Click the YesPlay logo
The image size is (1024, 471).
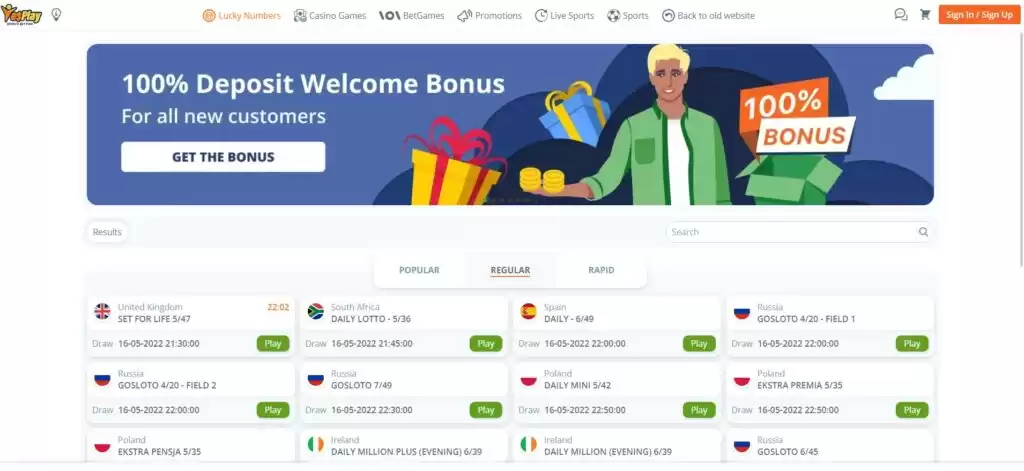pyautogui.click(x=22, y=14)
